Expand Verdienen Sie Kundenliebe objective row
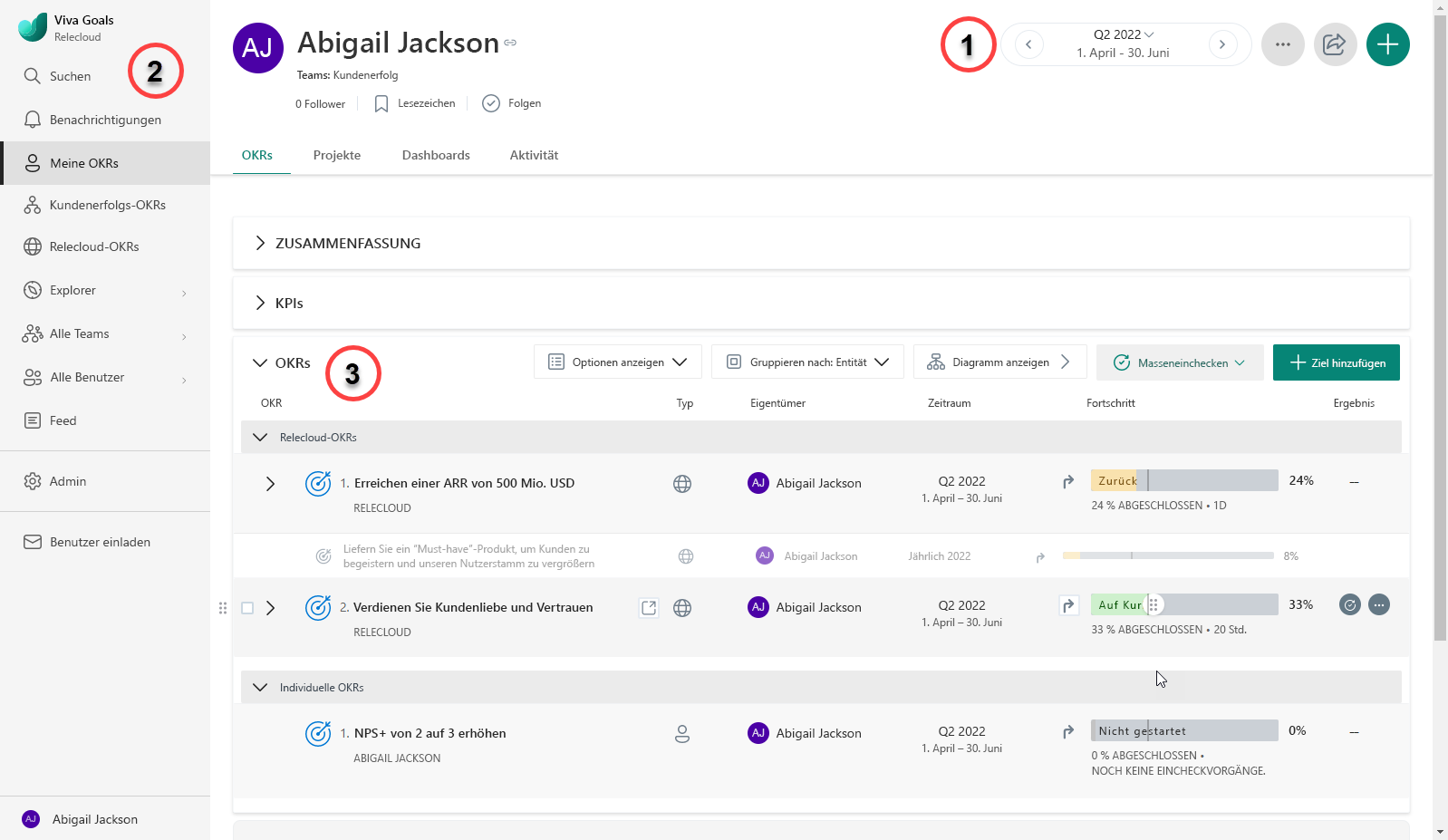 click(270, 608)
